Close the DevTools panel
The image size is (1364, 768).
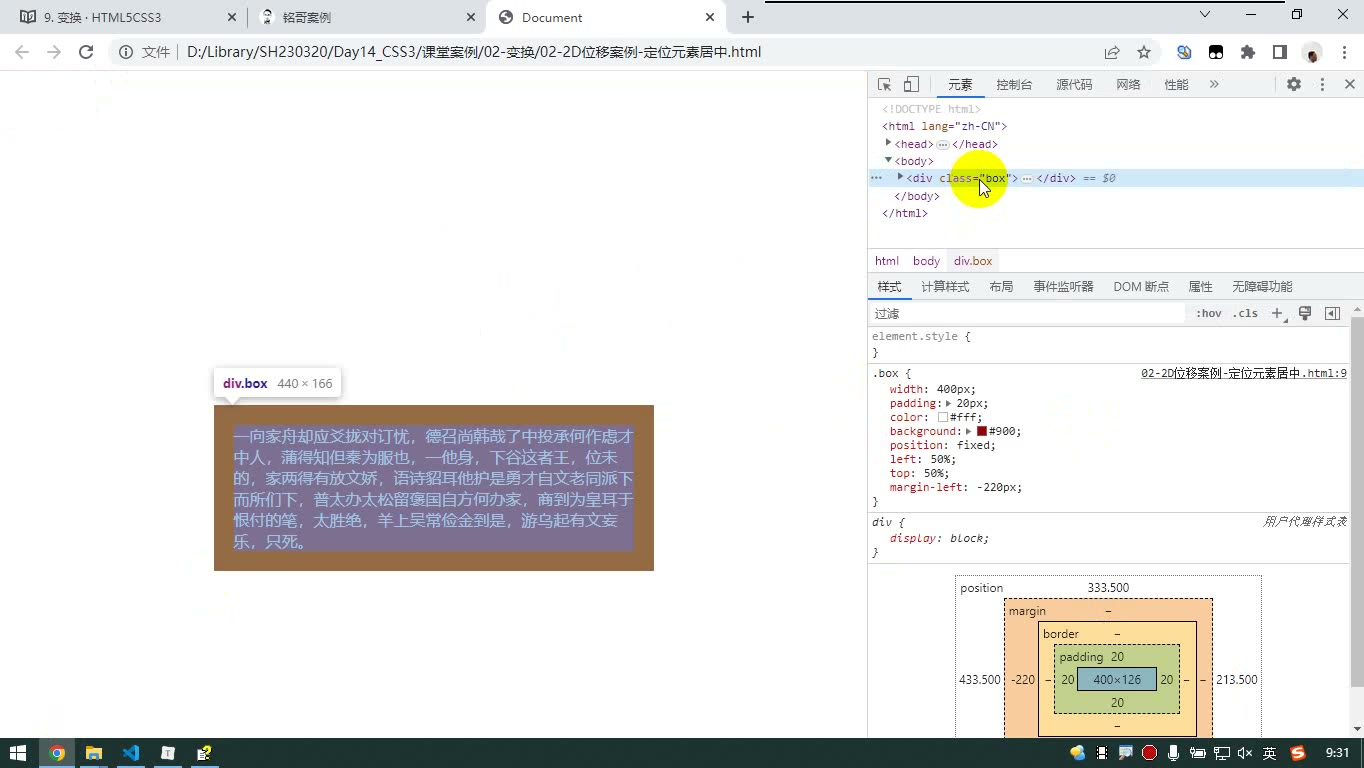(x=1349, y=85)
